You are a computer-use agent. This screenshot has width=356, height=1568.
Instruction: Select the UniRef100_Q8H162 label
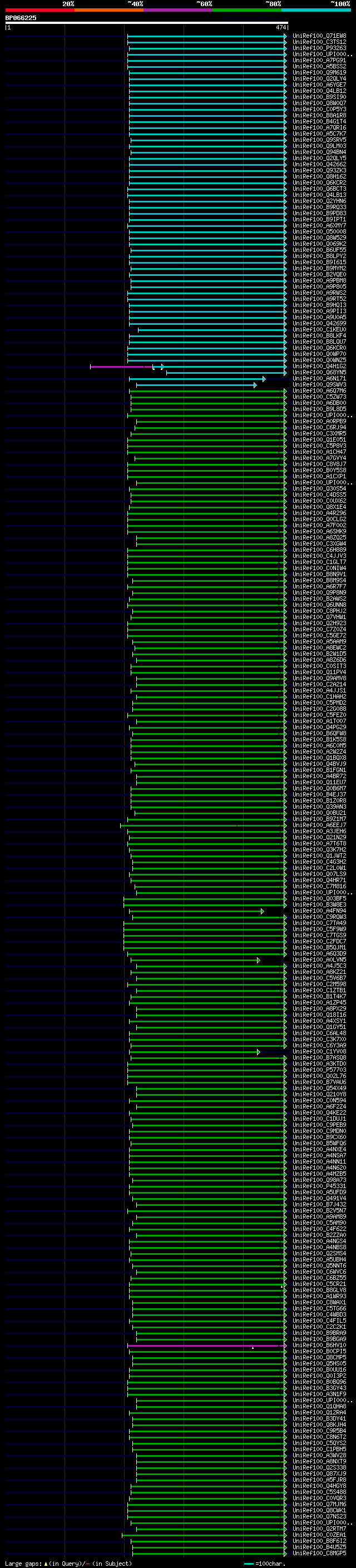point(319,176)
